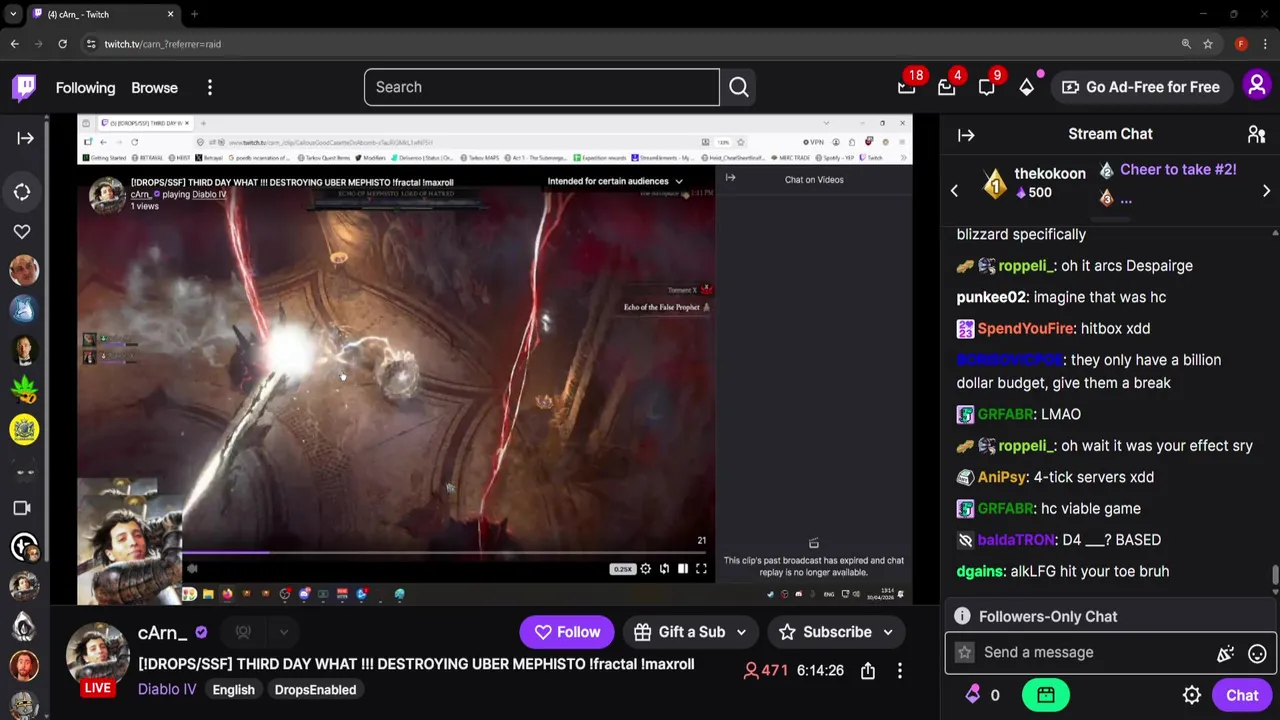The width and height of the screenshot is (1280, 720).
Task: Open the Browse page
Action: 154,88
